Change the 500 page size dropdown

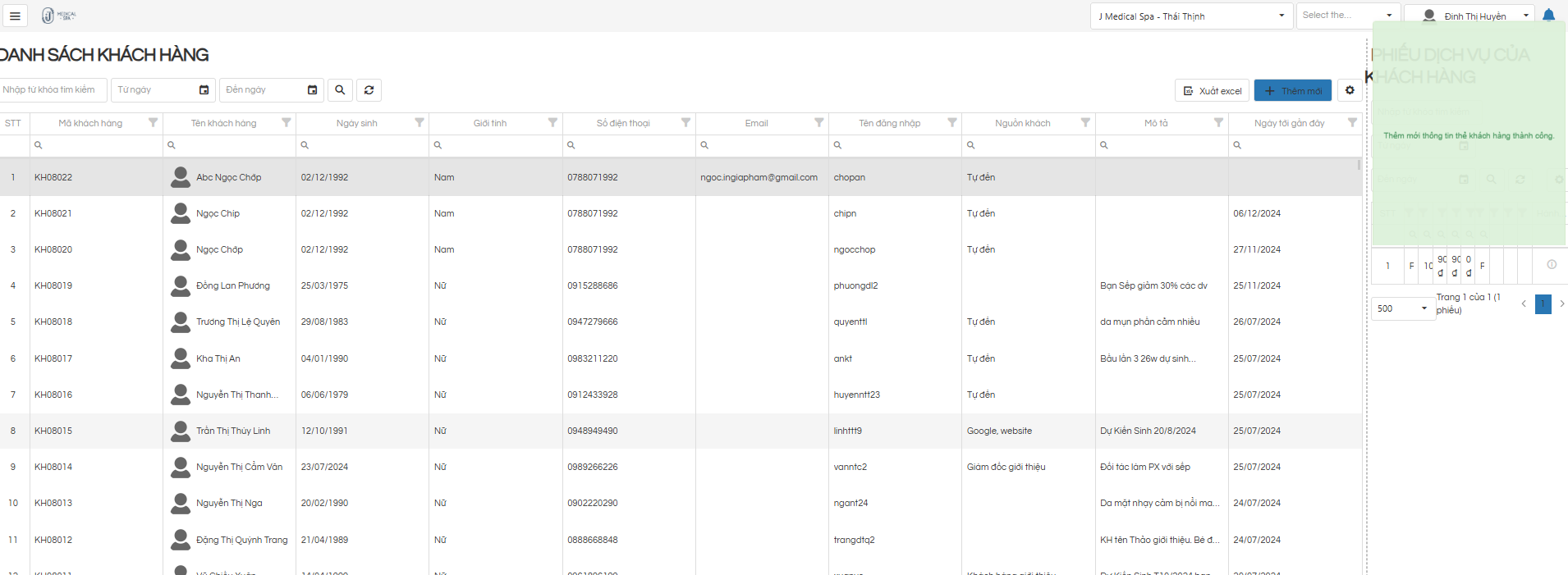coord(1403,308)
